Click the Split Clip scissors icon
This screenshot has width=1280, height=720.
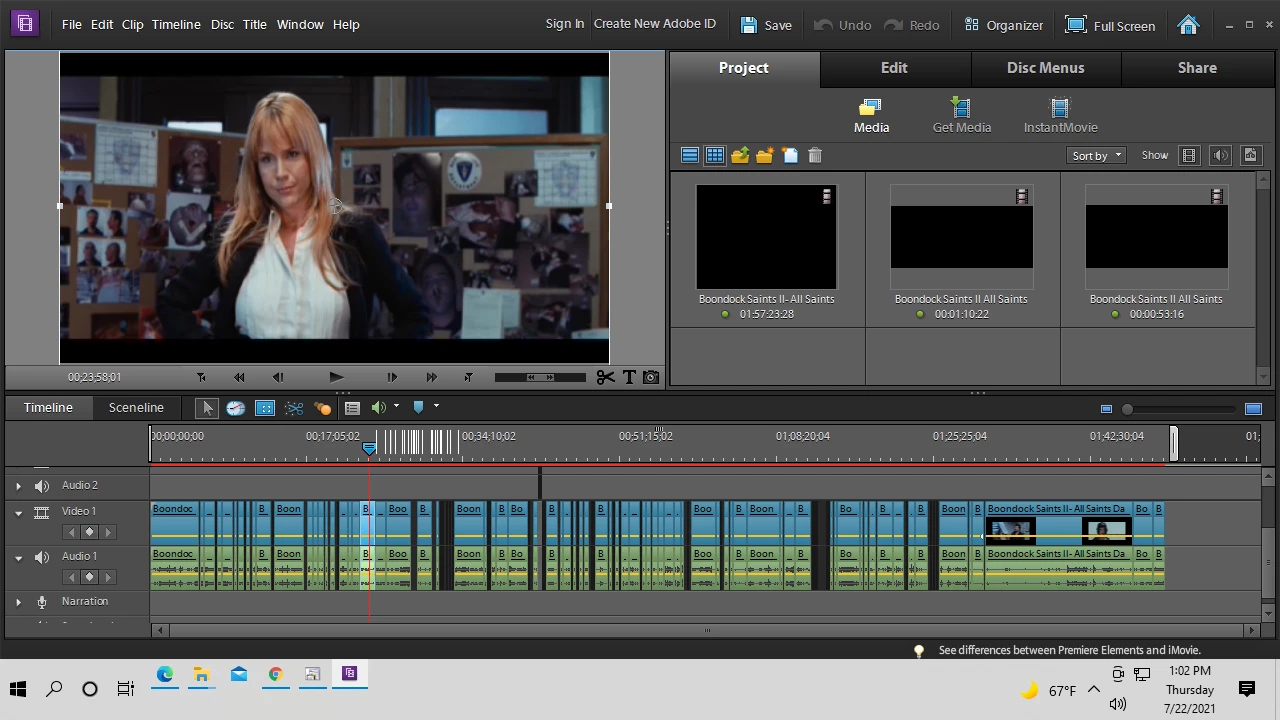[605, 377]
